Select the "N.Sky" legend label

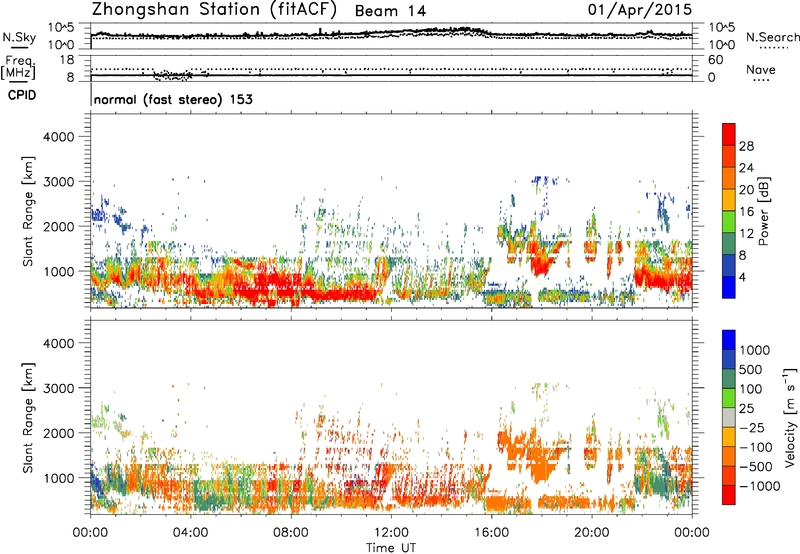pos(19,37)
